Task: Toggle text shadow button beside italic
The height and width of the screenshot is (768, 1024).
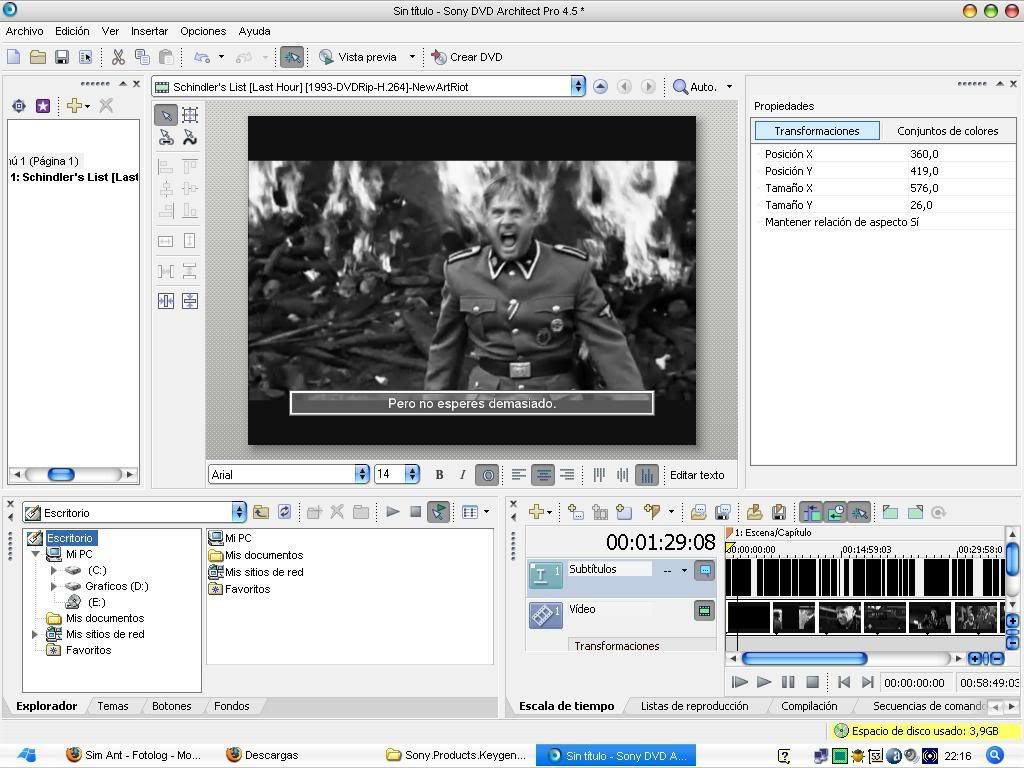Action: tap(487, 475)
